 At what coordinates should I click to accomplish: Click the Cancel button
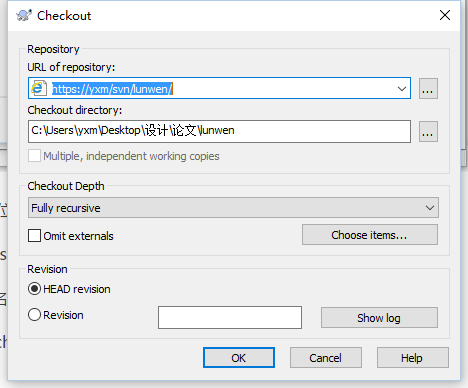coord(326,358)
